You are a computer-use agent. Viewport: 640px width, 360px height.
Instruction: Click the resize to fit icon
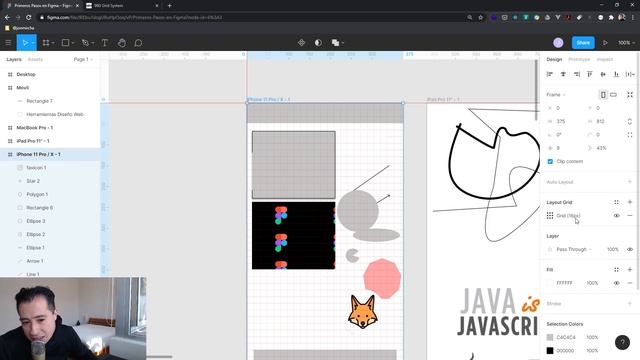click(630, 95)
